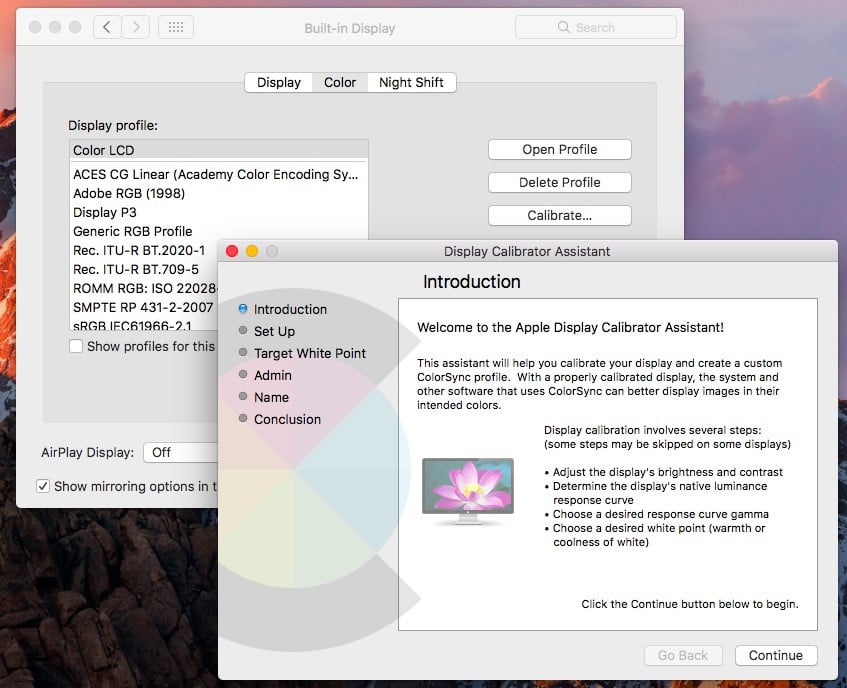Toggle the show mirroring options checkbox
This screenshot has width=847, height=688.
(45, 486)
